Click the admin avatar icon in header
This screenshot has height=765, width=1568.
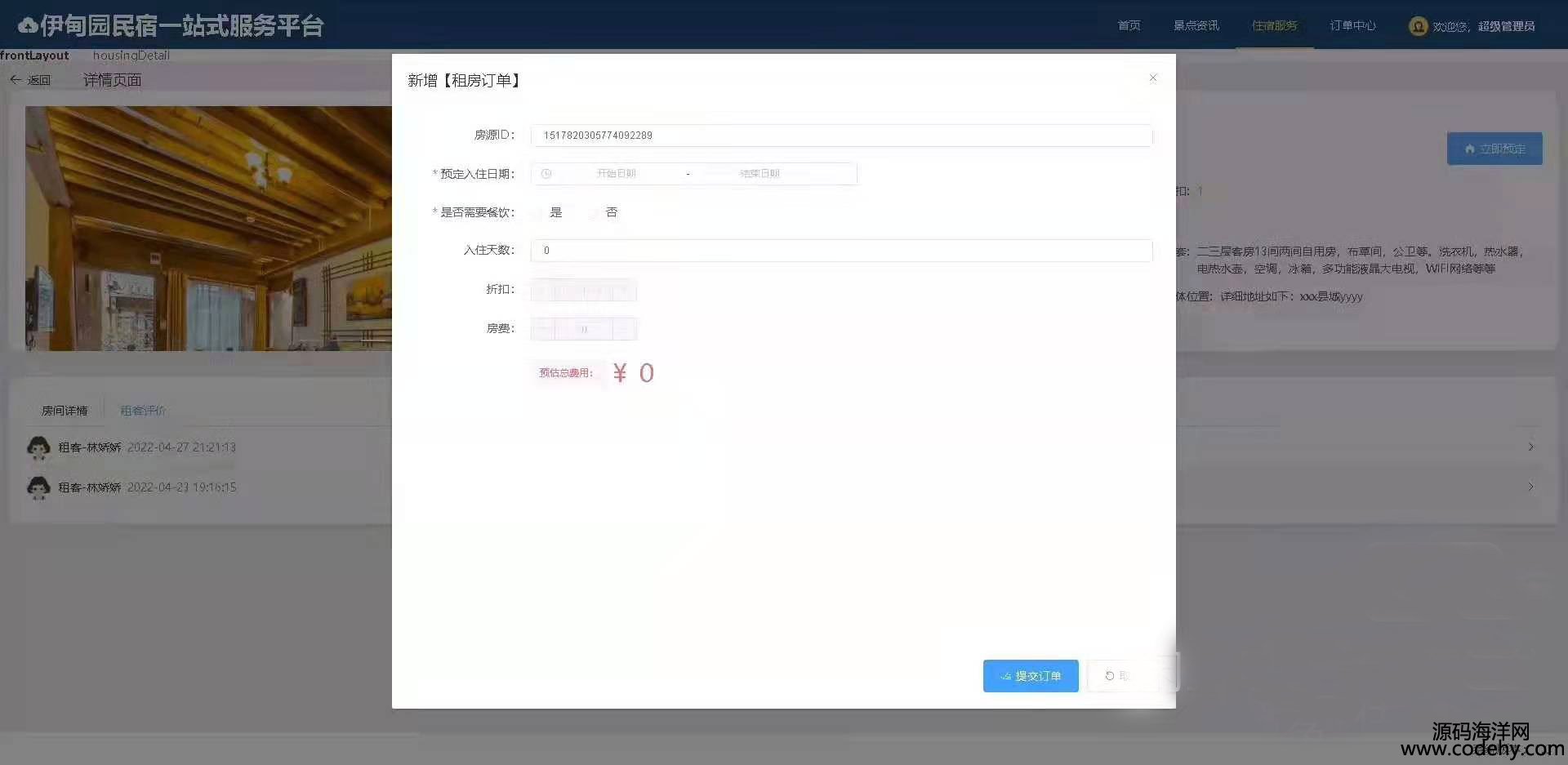click(x=1418, y=26)
